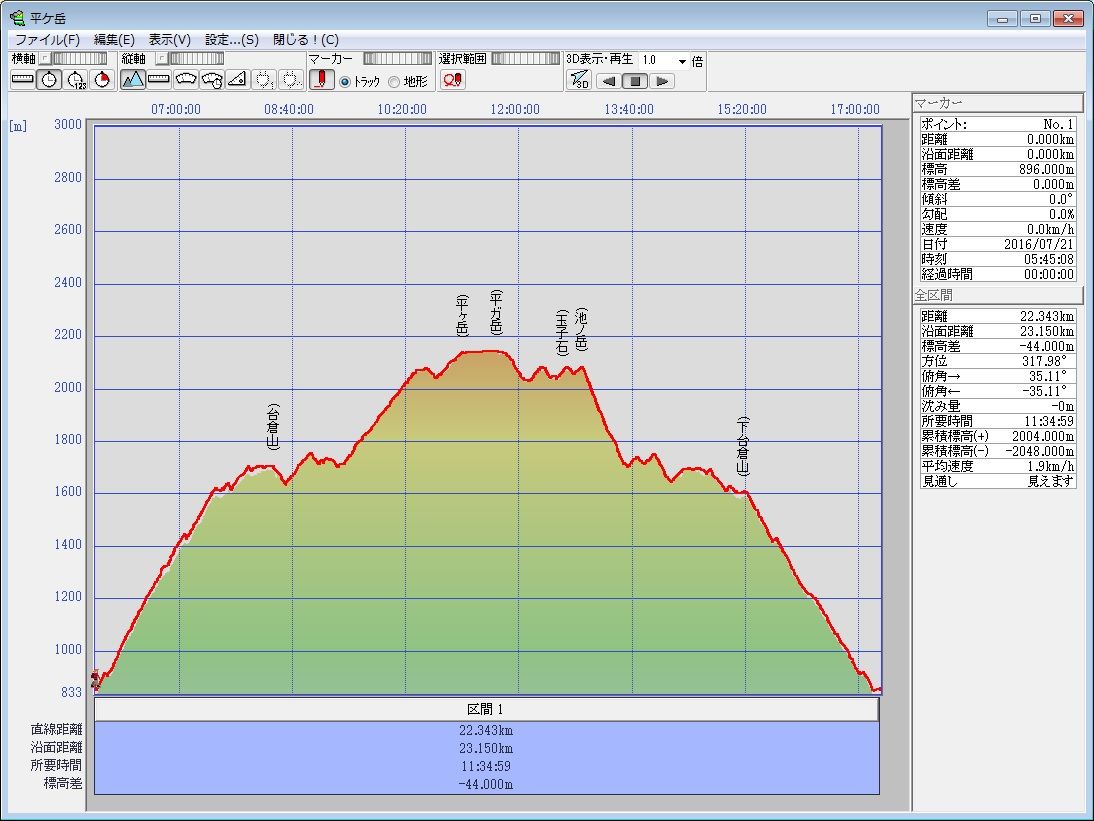Screen dimensions: 1094x821
Task: Click the 全区間 panel header
Action: pyautogui.click(x=997, y=295)
